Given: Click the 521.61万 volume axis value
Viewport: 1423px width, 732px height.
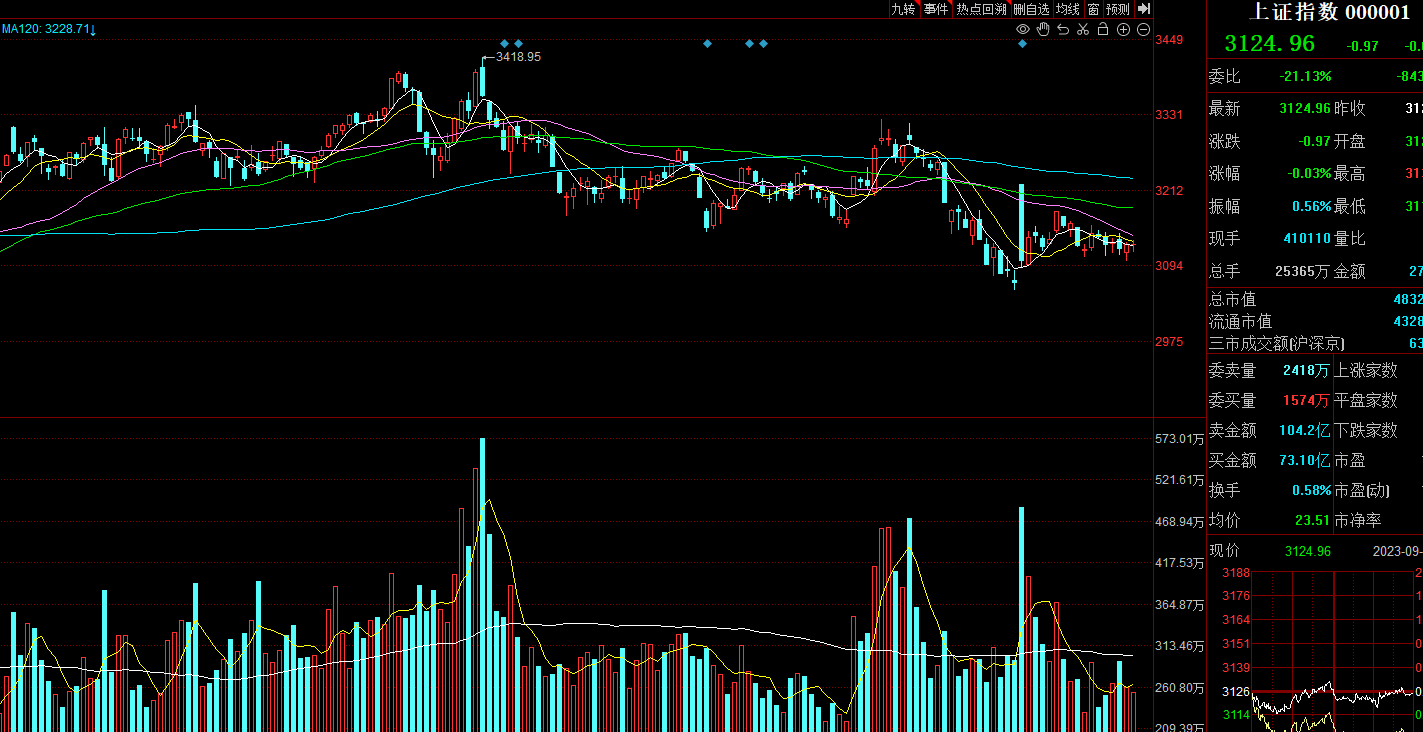Looking at the screenshot, I should click(x=1179, y=480).
